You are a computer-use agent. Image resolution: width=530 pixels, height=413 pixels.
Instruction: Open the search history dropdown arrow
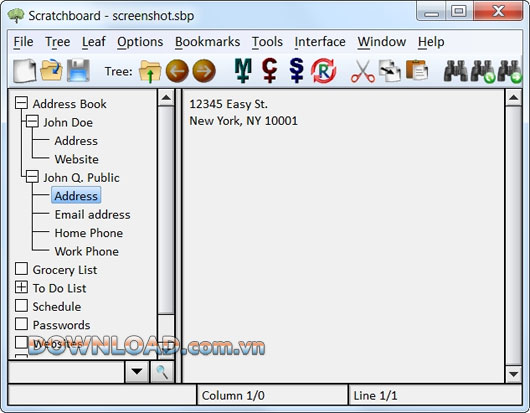137,372
